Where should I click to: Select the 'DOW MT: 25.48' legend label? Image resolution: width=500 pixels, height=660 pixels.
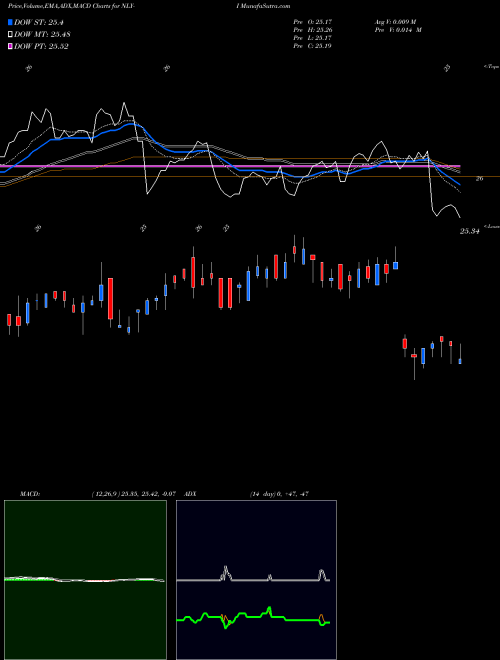point(42,34)
